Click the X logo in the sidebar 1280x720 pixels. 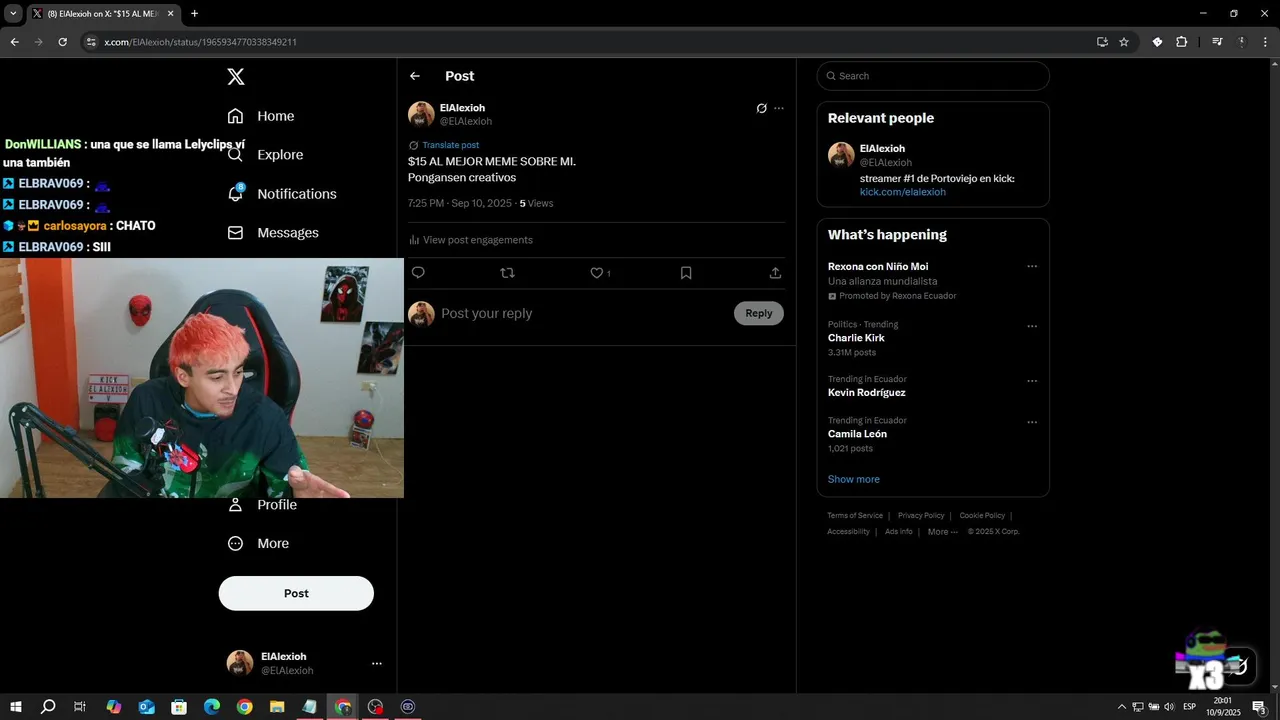[x=236, y=77]
